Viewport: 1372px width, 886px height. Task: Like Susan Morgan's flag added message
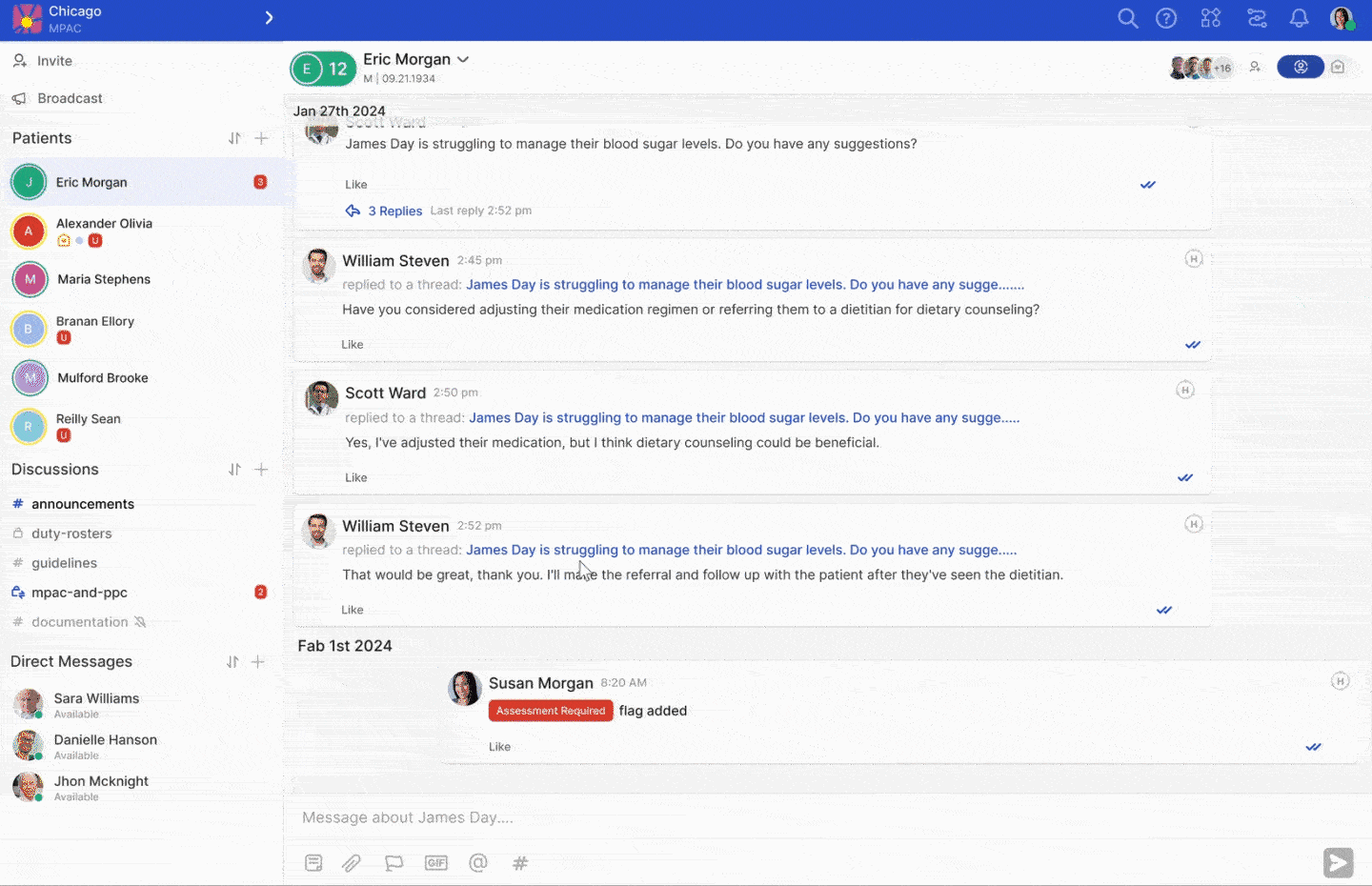(x=499, y=747)
